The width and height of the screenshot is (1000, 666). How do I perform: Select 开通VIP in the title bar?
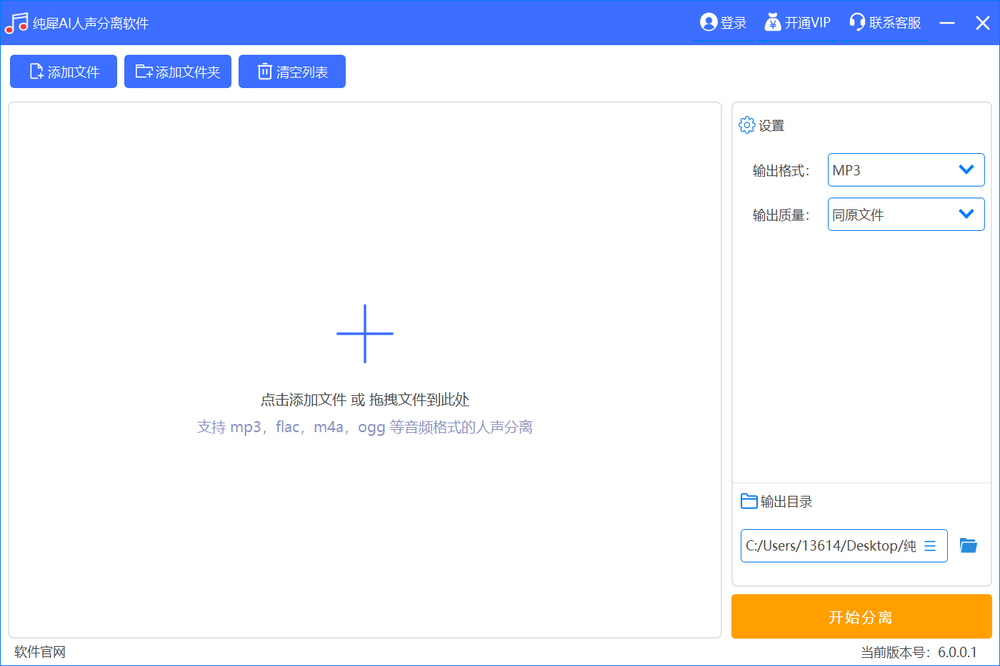(x=807, y=23)
